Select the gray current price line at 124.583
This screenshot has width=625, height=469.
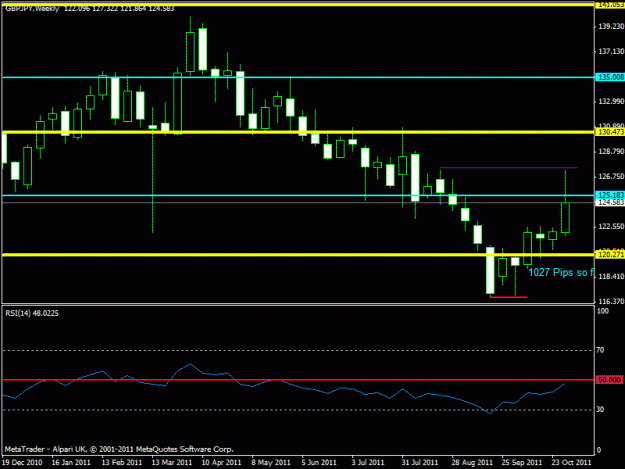tap(298, 202)
